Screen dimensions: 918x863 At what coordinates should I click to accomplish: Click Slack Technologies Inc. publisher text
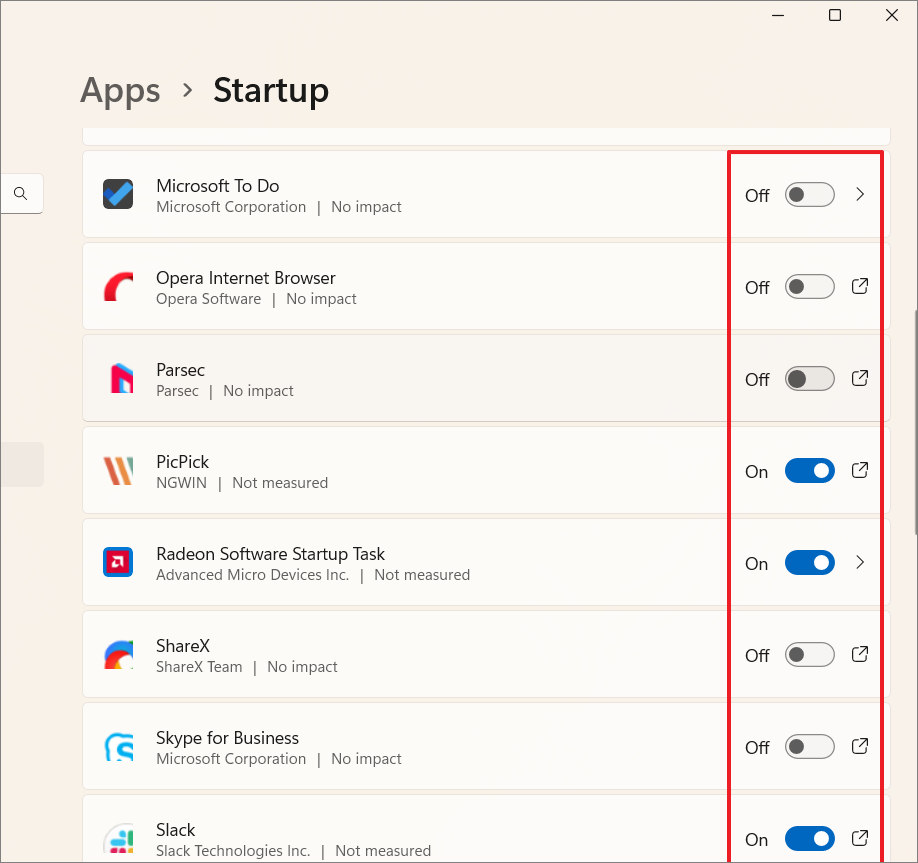point(233,851)
